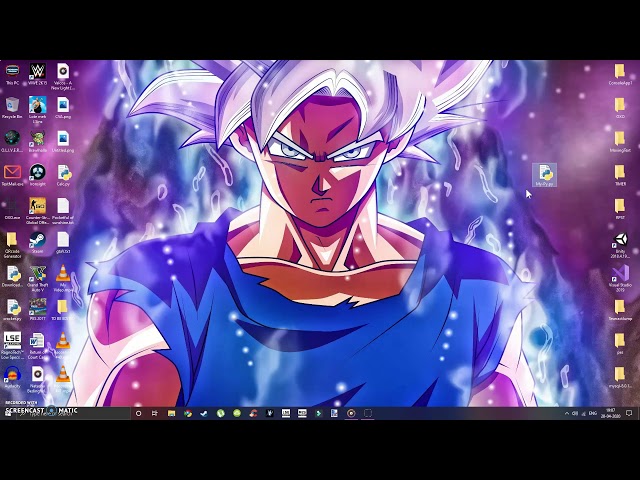Select the highlighted Python file near cursor
This screenshot has width=640, height=480.
[x=544, y=175]
